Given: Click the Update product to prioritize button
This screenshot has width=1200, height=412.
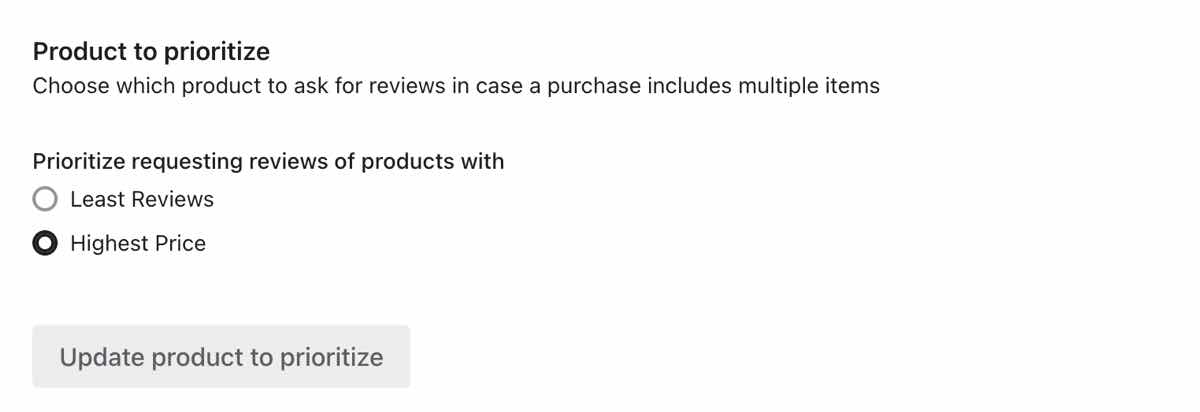Looking at the screenshot, I should pos(221,357).
